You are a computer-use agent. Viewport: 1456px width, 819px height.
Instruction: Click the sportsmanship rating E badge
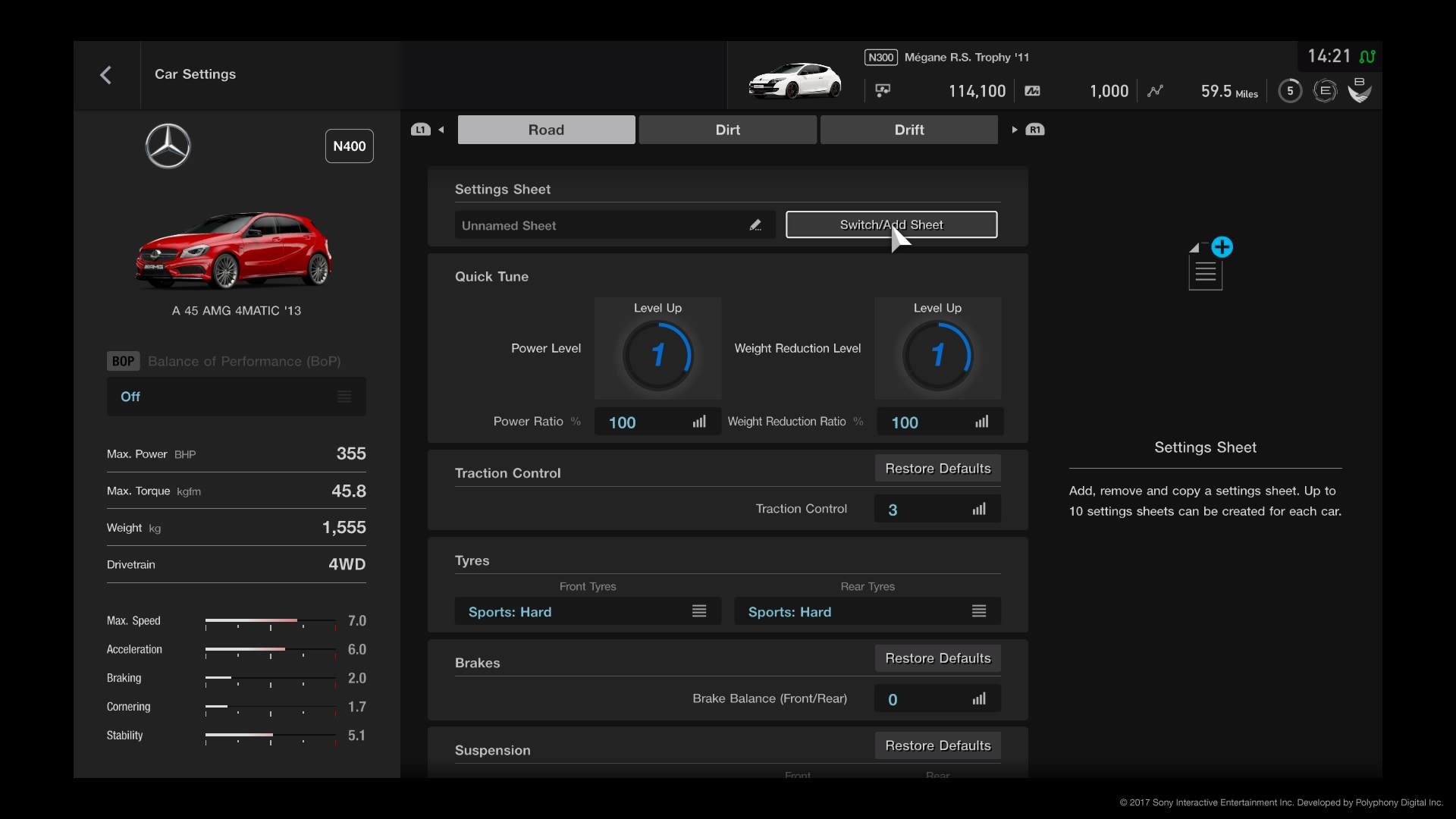tap(1325, 91)
